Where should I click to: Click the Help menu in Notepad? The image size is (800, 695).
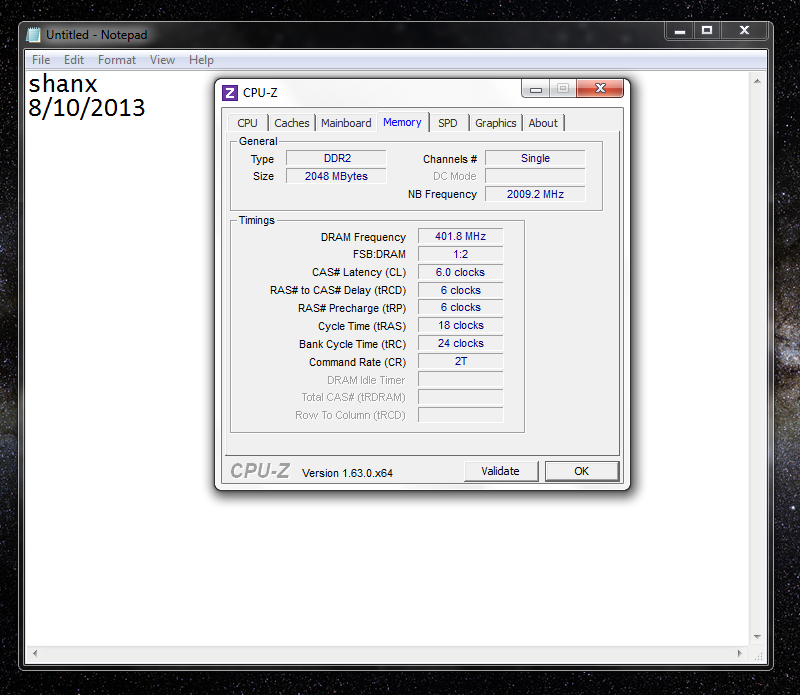coord(201,60)
